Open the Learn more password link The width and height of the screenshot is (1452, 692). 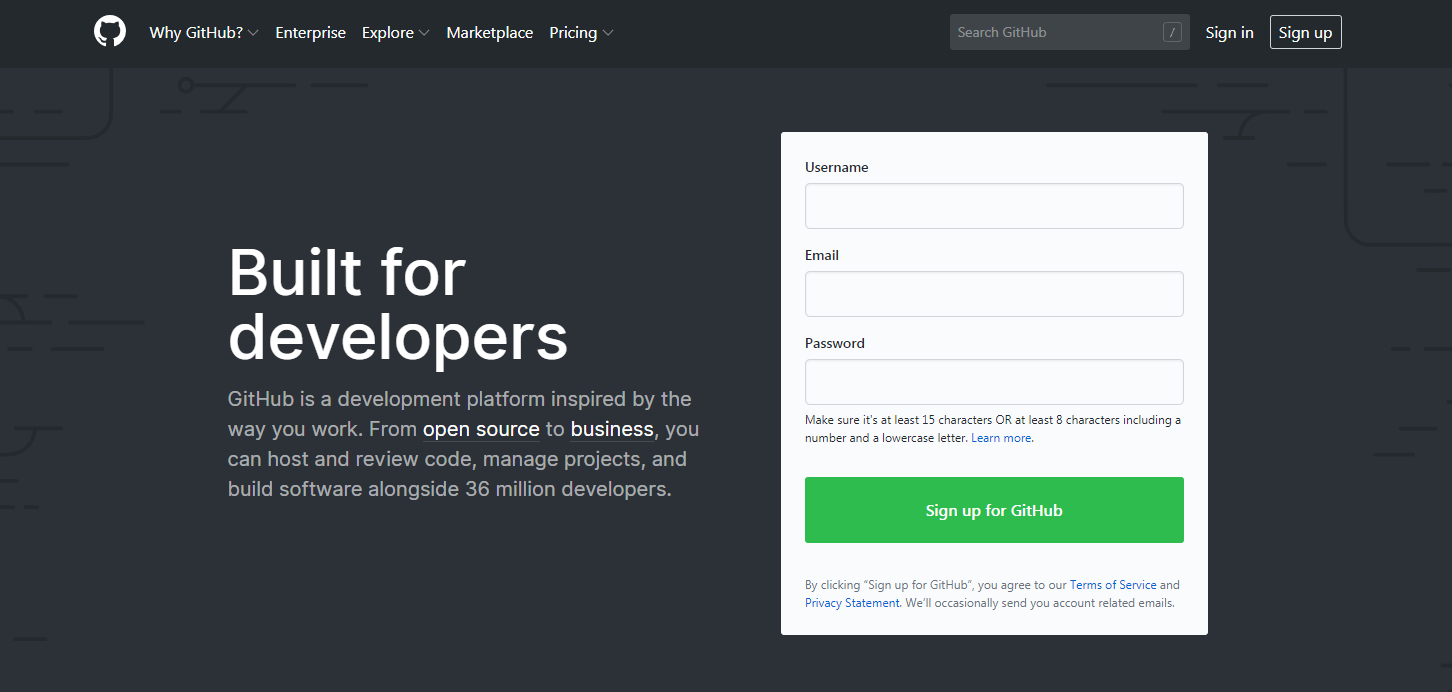[1001, 438]
